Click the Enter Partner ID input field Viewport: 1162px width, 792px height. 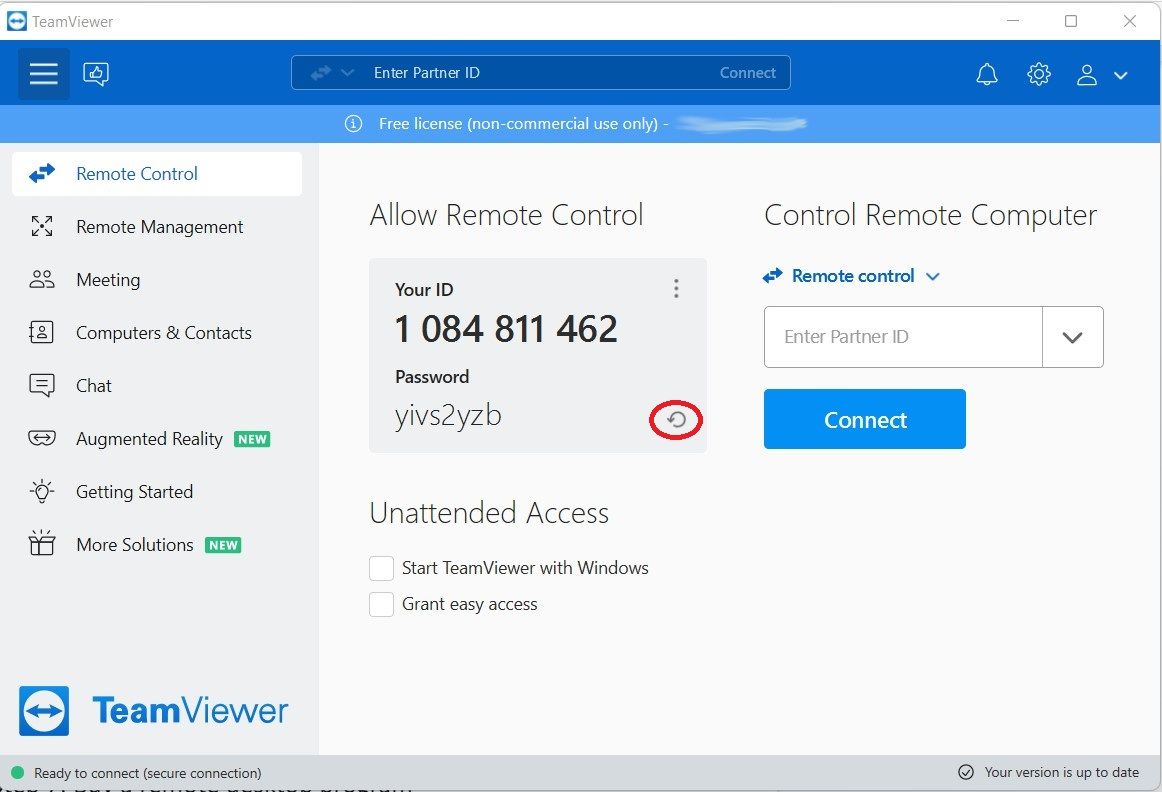(x=900, y=336)
